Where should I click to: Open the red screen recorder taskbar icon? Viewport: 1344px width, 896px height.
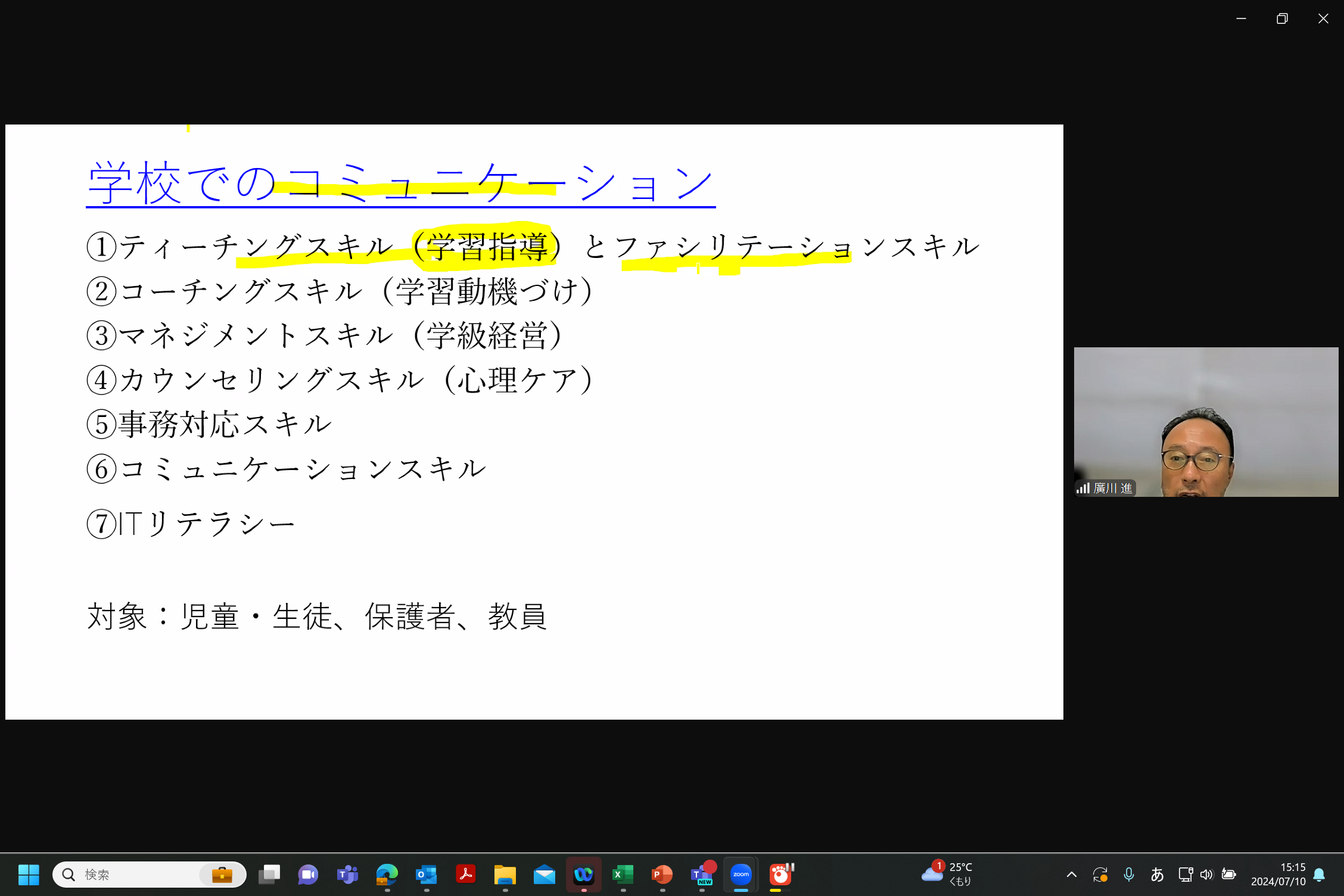click(780, 875)
